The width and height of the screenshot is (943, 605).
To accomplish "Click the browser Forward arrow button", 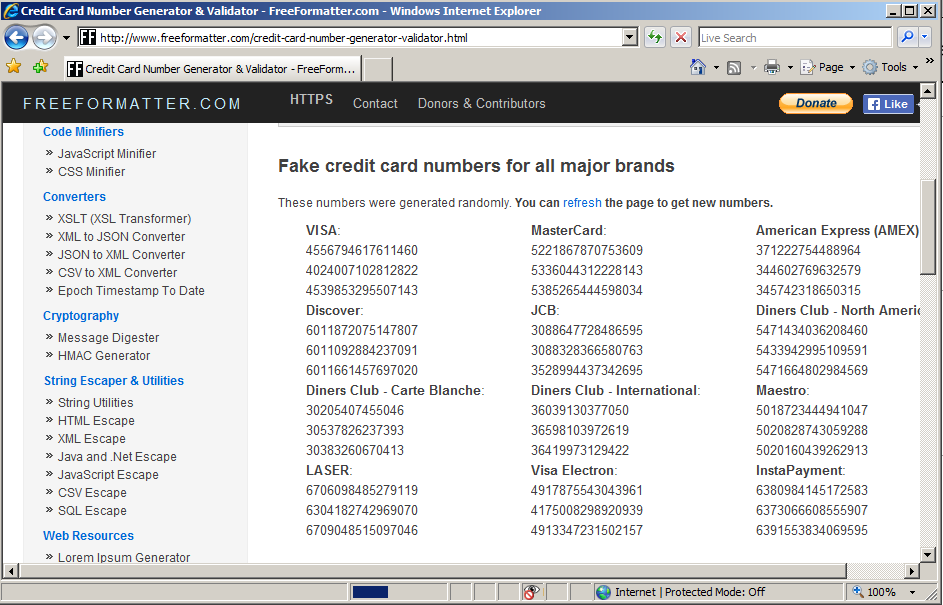I will pos(45,38).
